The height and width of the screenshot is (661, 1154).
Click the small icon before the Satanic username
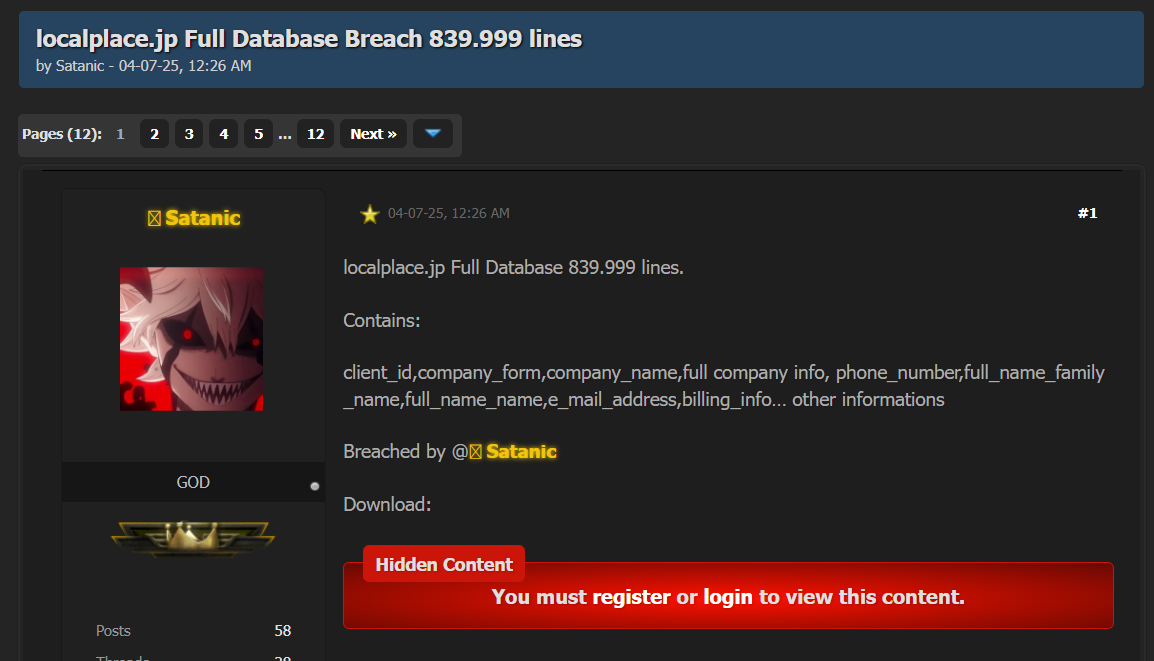tap(154, 219)
